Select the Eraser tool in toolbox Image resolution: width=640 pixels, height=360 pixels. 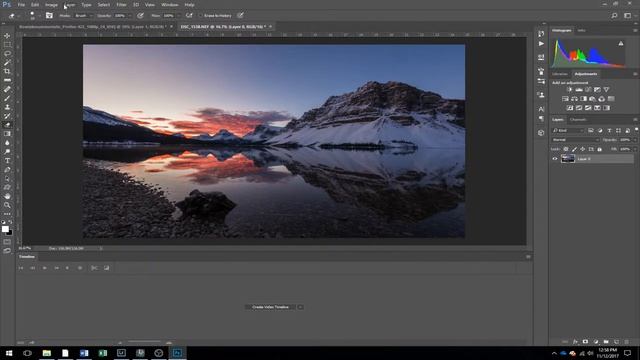(x=7, y=125)
